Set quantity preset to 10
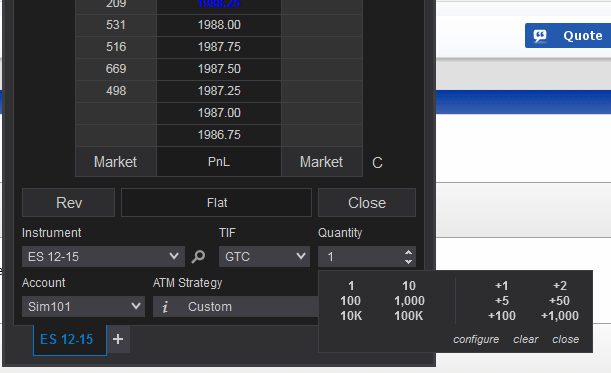 point(409,286)
